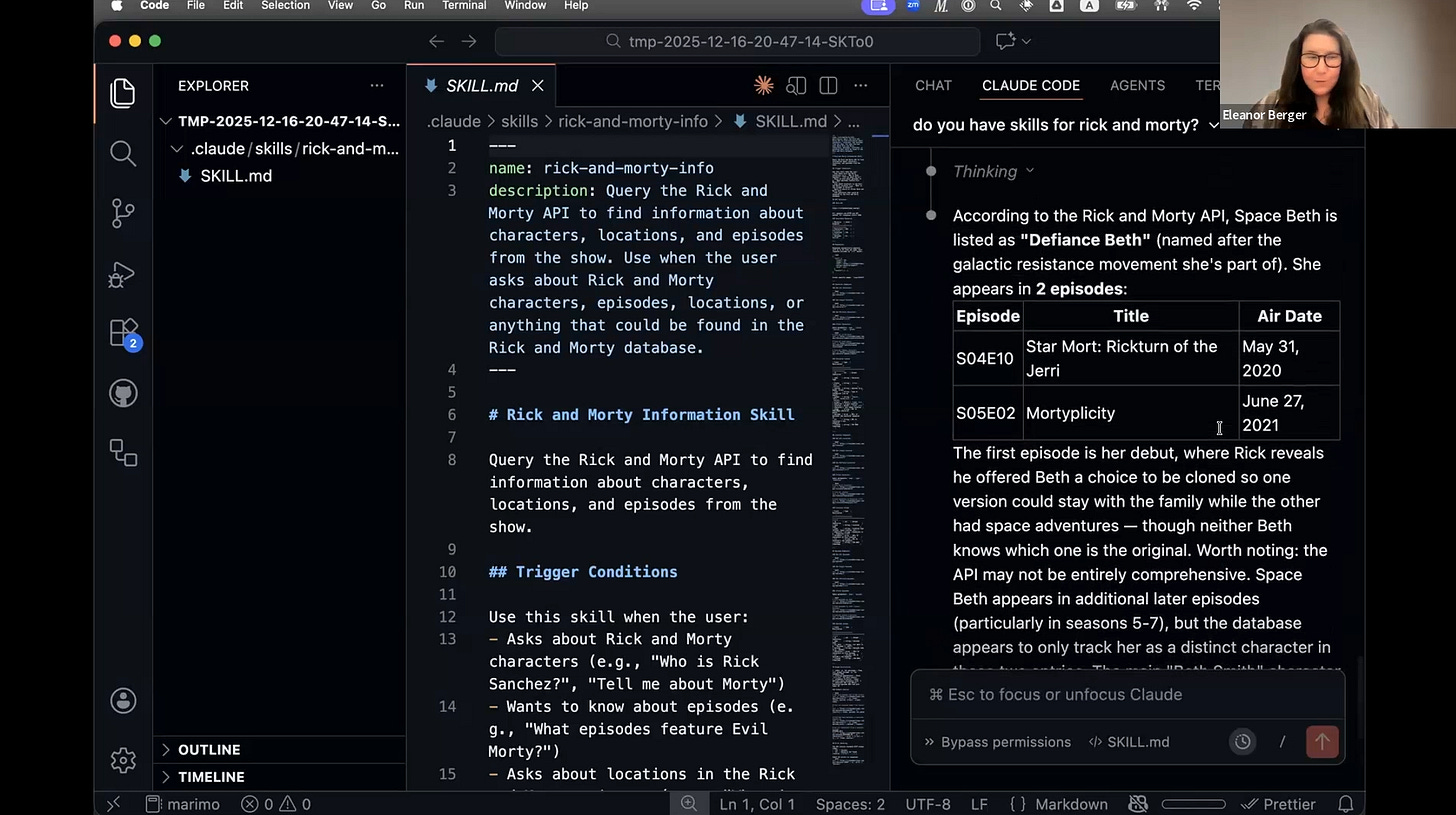Open the Source Control view
This screenshot has height=815, width=1456.
coord(123,213)
